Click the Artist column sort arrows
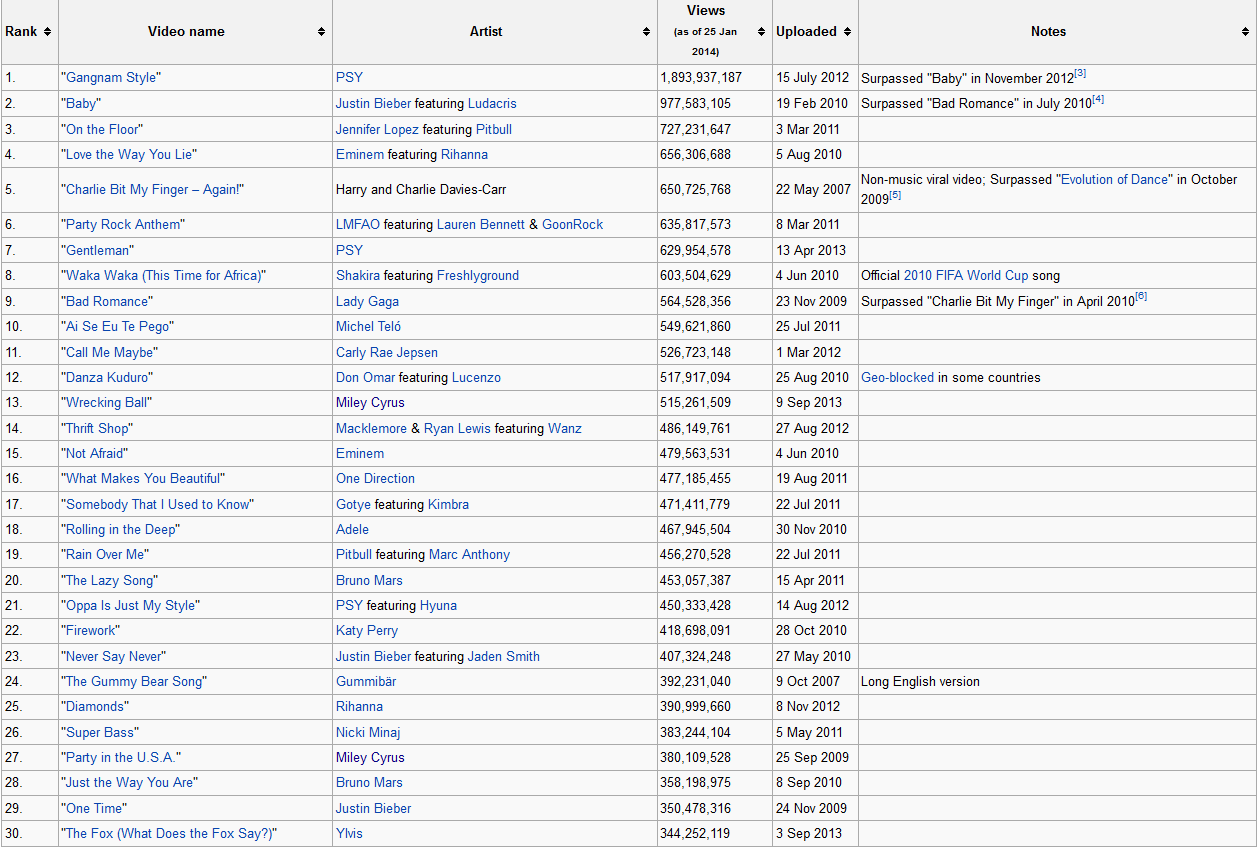 tap(647, 32)
